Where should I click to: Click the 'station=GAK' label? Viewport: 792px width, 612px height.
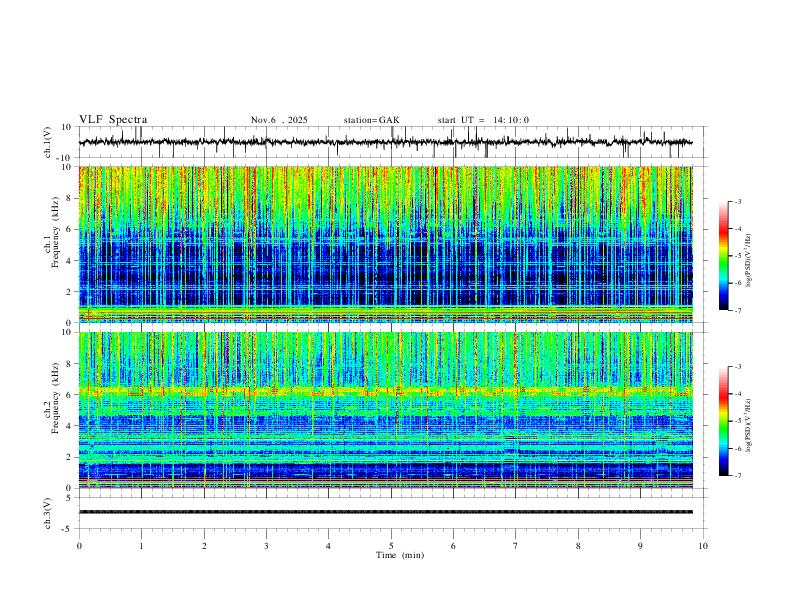coord(371,120)
